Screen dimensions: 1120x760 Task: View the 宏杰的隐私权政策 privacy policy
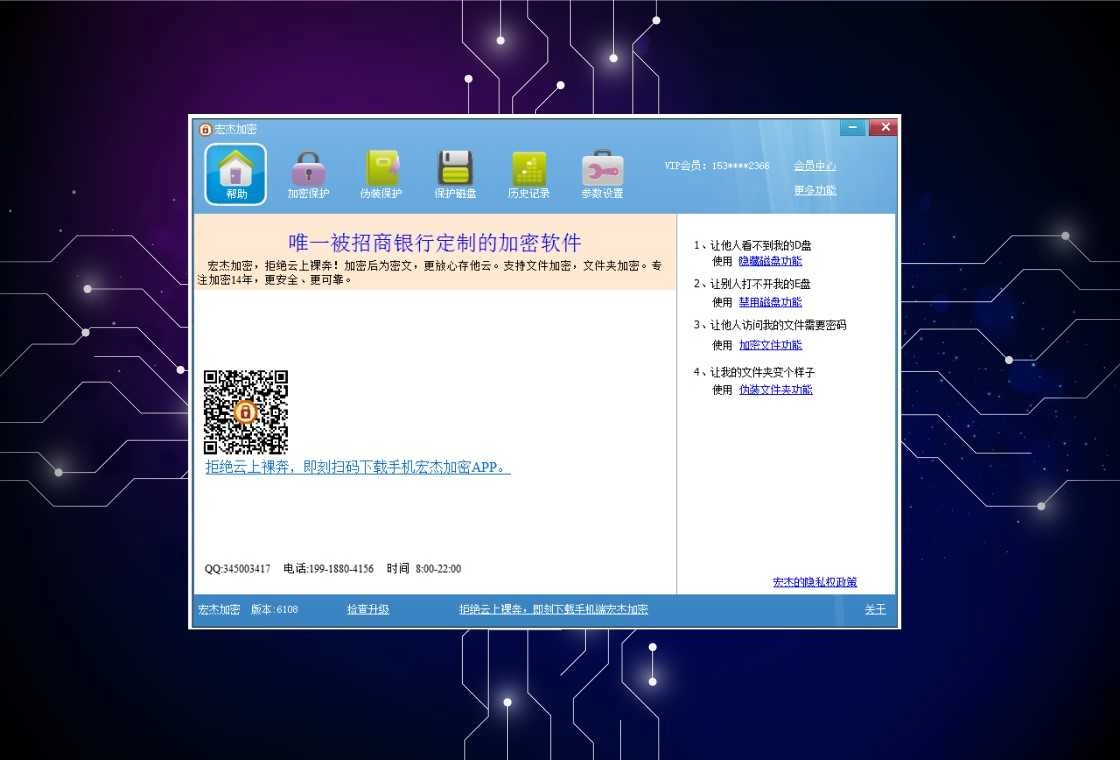click(815, 581)
